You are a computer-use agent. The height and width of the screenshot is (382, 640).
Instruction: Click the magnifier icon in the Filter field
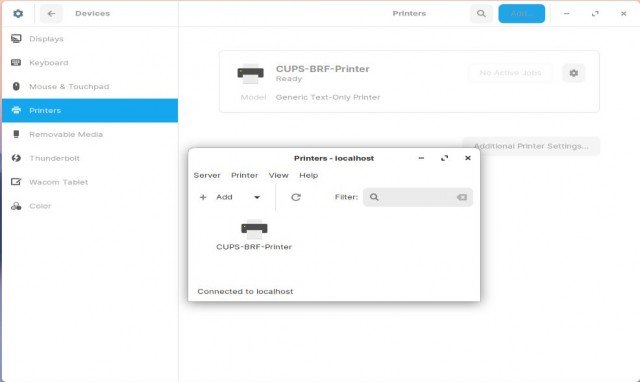374,197
